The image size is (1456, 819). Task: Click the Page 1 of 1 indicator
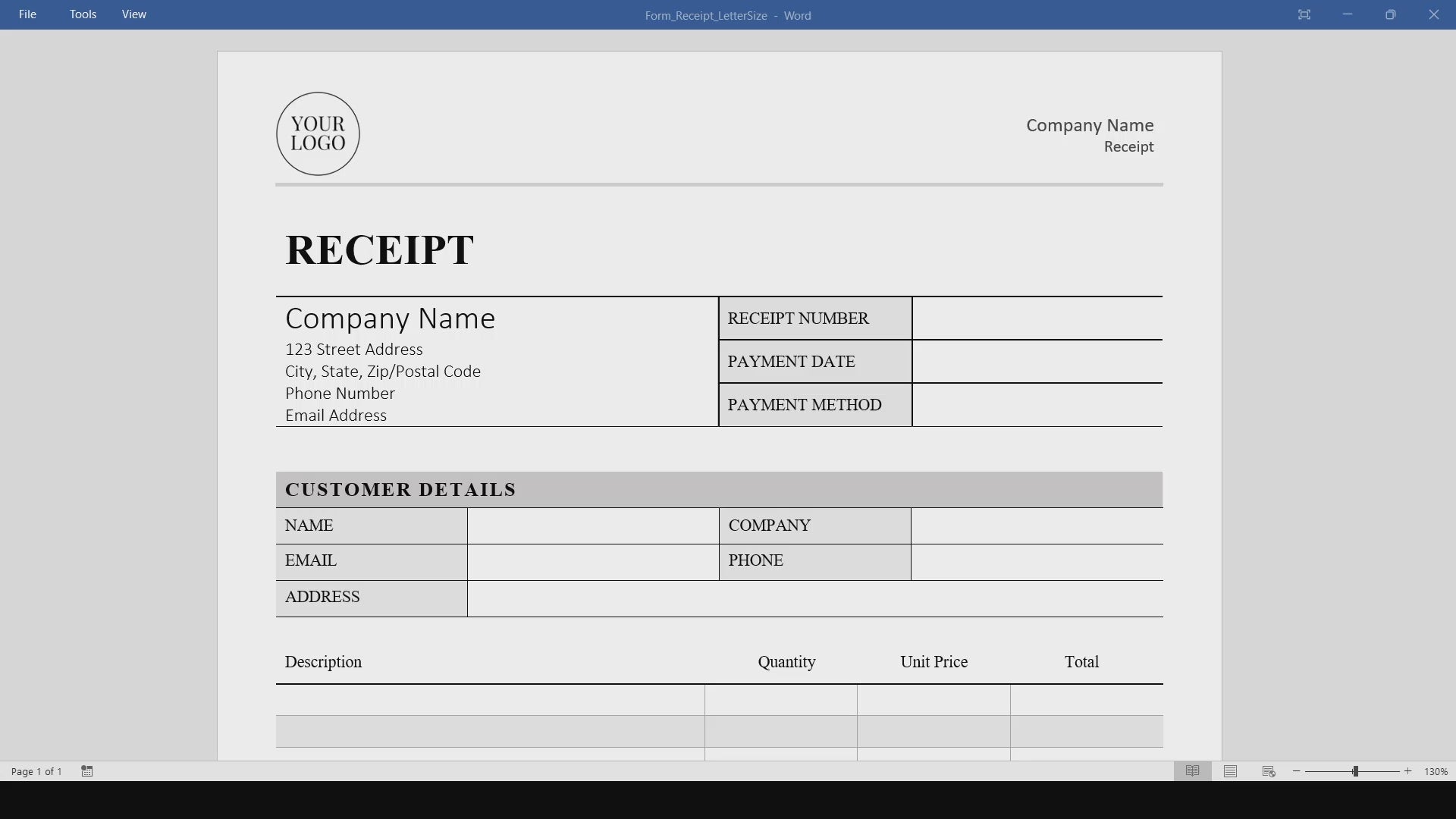tap(36, 771)
